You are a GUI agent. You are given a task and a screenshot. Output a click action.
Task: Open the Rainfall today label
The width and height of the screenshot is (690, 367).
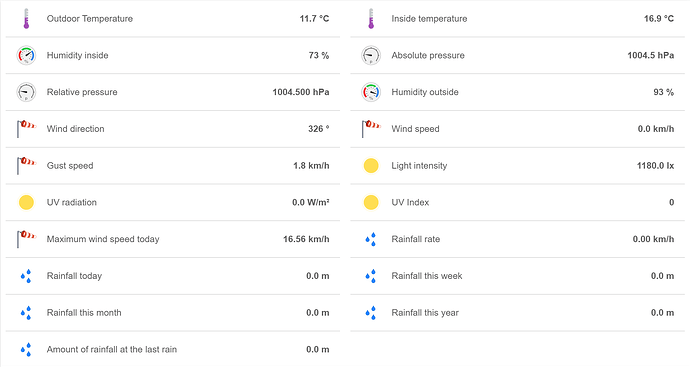(x=74, y=276)
